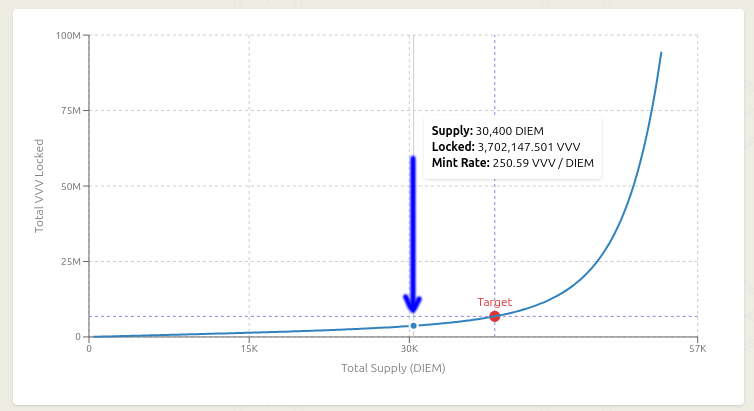
Task: Click the 100M y-axis tick label
Action: coord(68,36)
